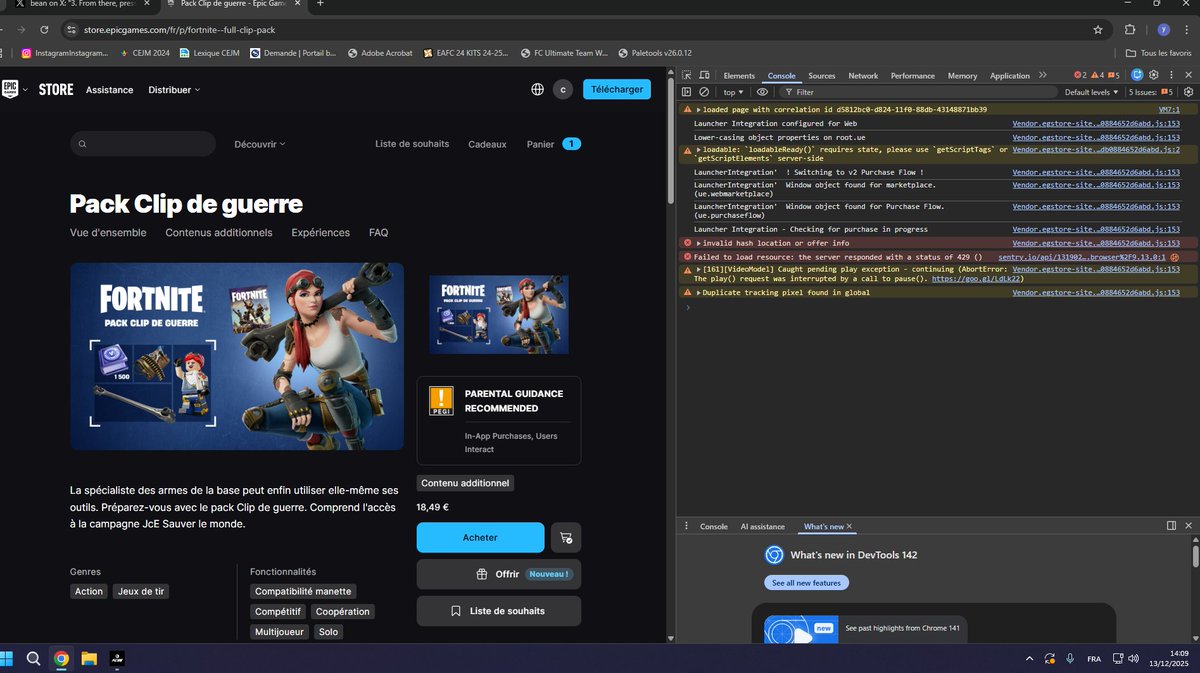Click the Epic store search box
This screenshot has height=673, width=1200.
click(143, 144)
